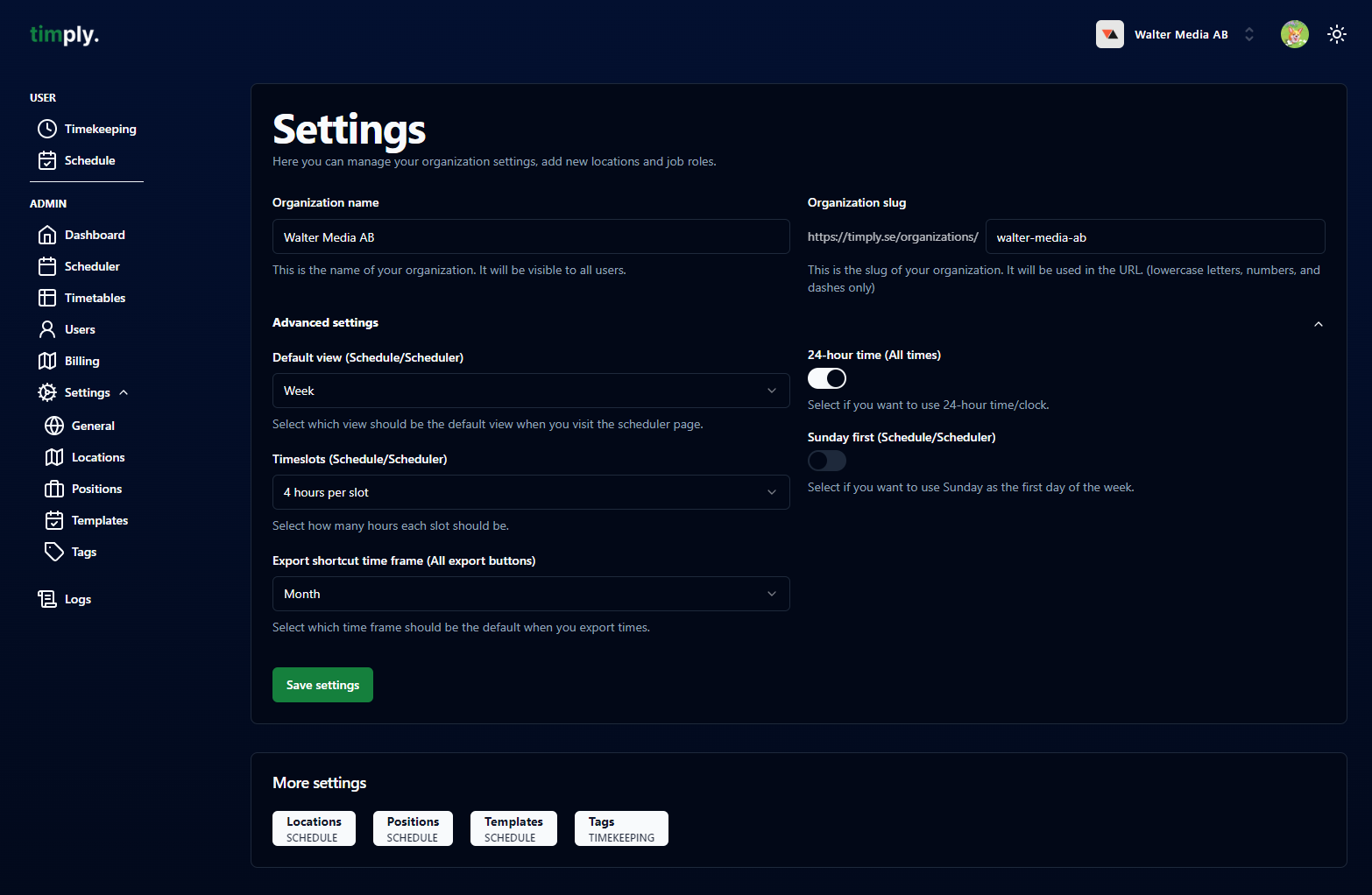Image resolution: width=1372 pixels, height=895 pixels.
Task: Open the Timetables menu item
Action: (x=95, y=298)
